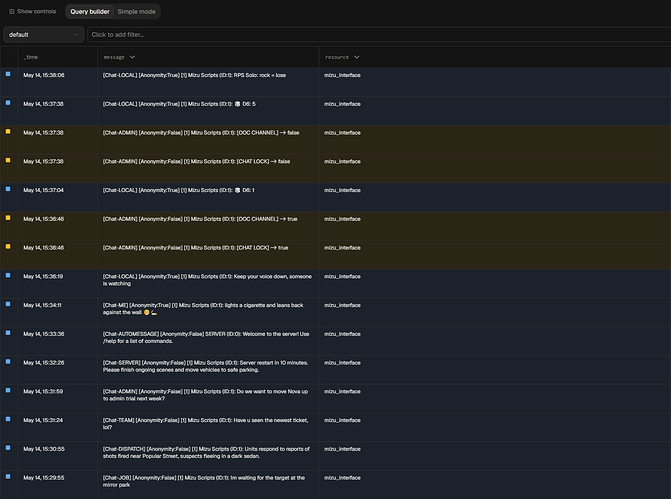
Task: Select the D6: 5 dice roll message
Action: [179, 104]
